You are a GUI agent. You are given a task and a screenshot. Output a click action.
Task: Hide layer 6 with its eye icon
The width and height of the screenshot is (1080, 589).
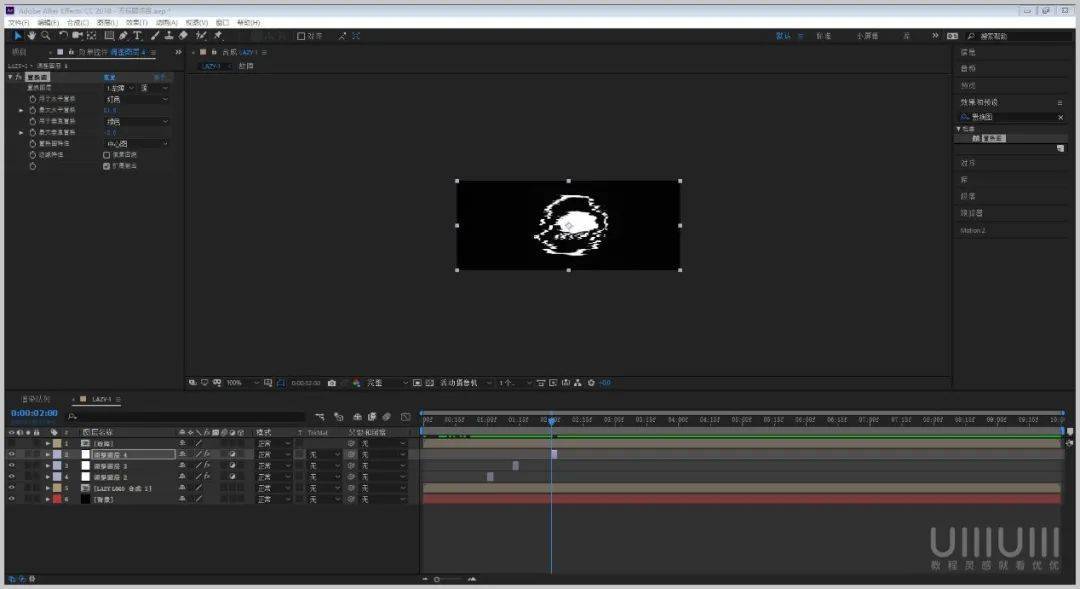click(x=12, y=499)
